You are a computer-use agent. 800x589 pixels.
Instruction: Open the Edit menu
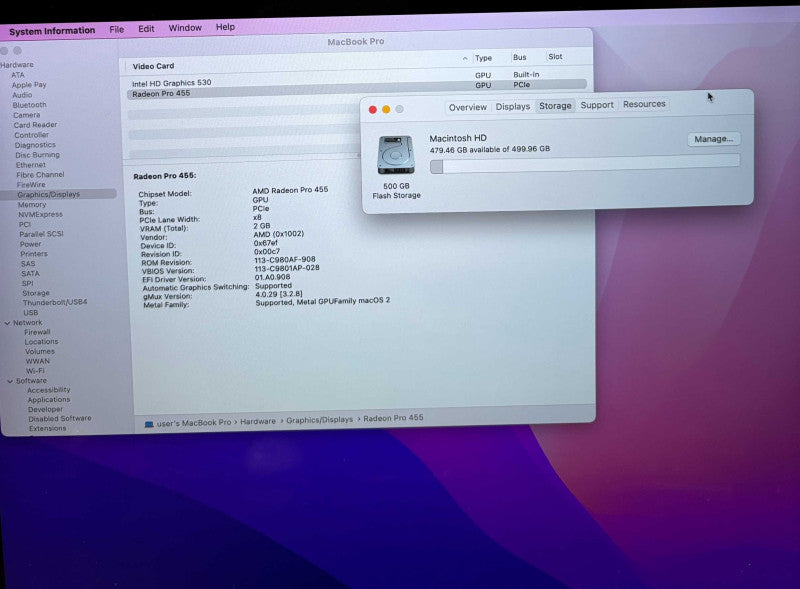coord(146,29)
